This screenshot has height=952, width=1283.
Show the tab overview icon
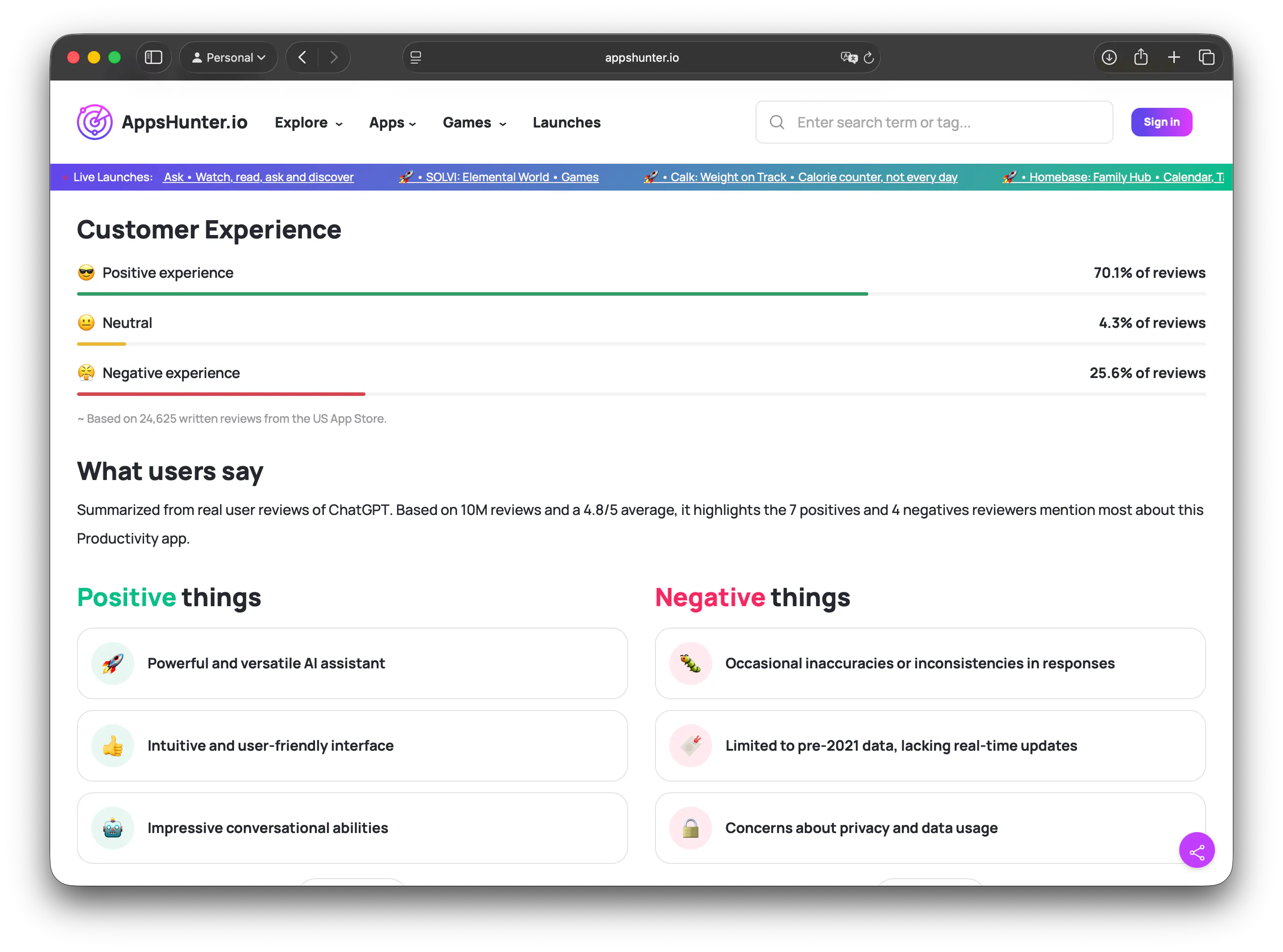(1207, 57)
